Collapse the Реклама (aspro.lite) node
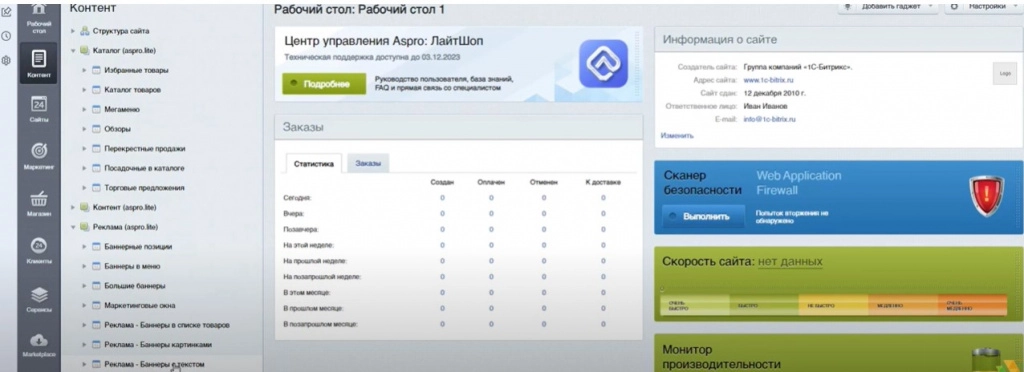The width and height of the screenshot is (1024, 372). (73, 227)
